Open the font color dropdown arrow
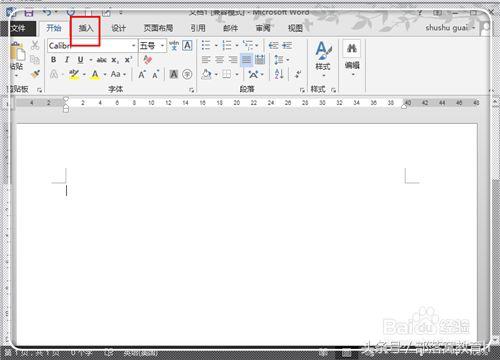This screenshot has width=500, height=360. coord(105,75)
